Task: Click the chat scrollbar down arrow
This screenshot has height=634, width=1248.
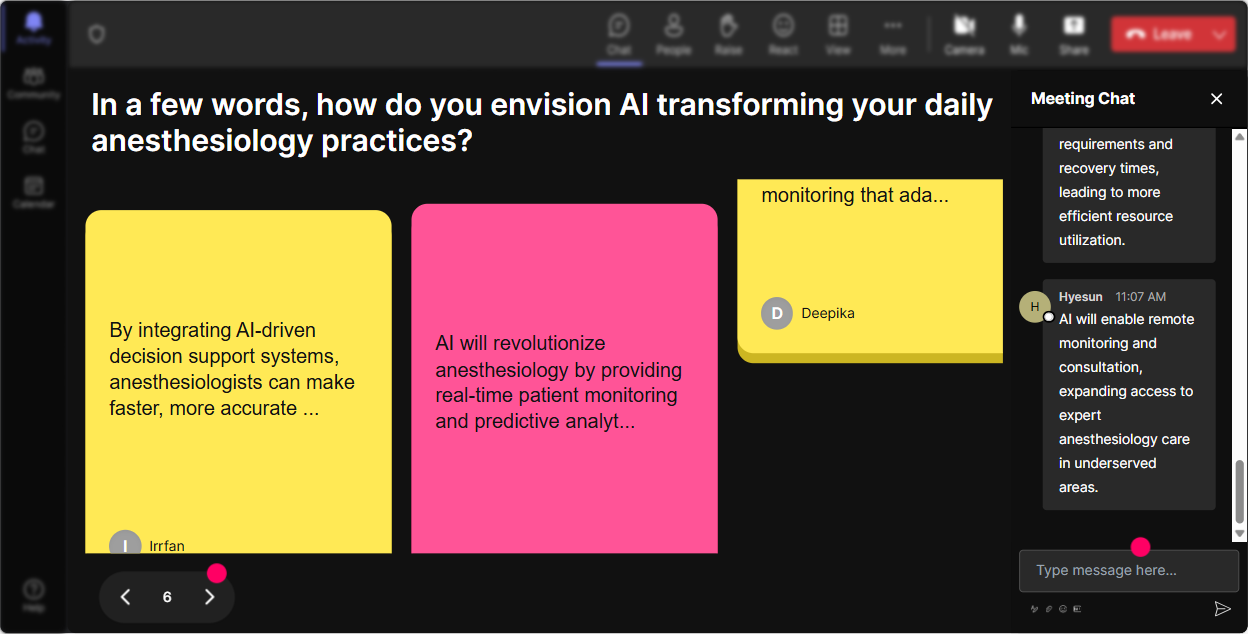Action: click(x=1240, y=535)
